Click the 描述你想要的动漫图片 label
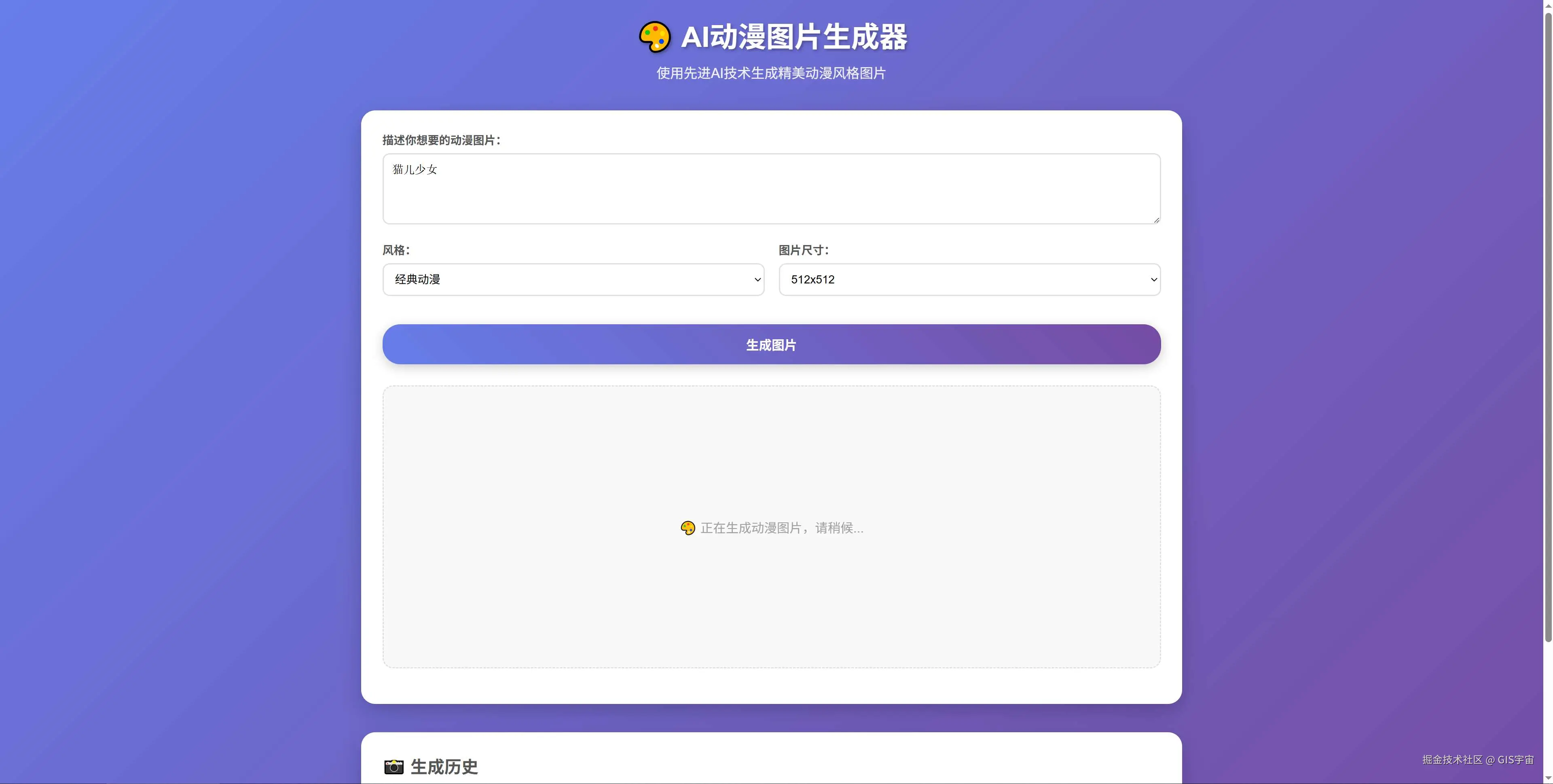 point(441,140)
